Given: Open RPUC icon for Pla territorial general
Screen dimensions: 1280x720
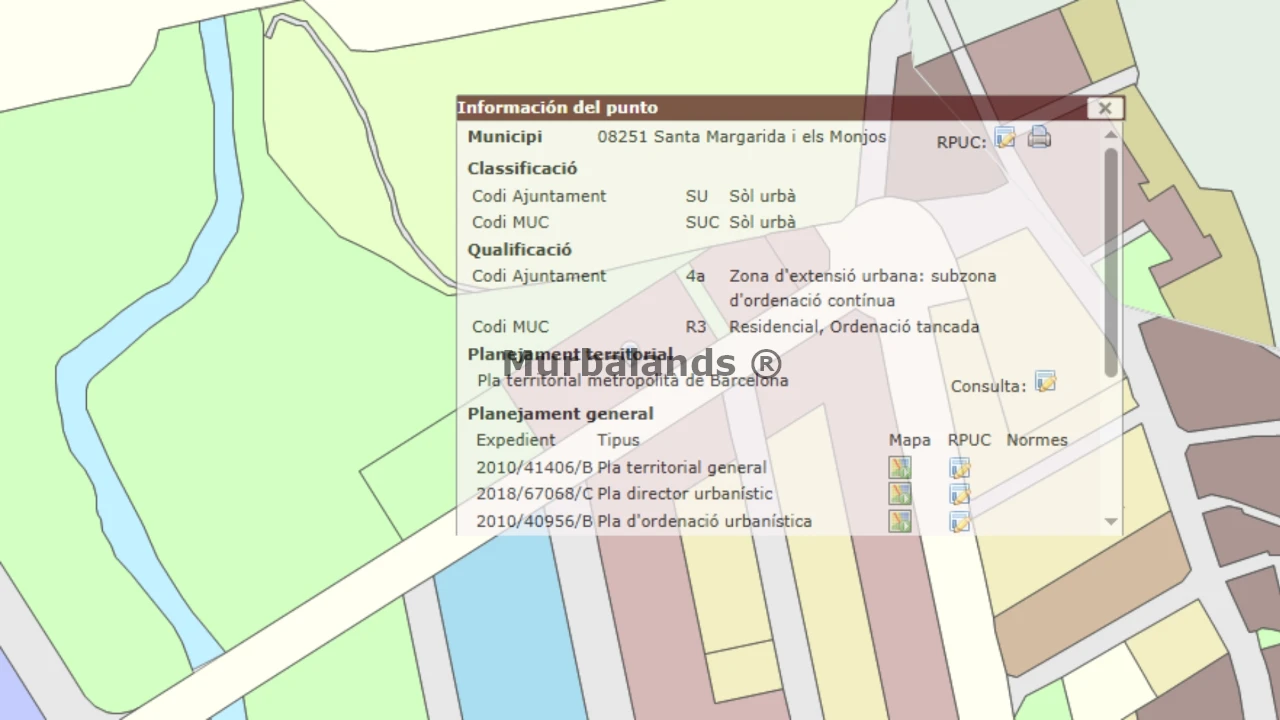Looking at the screenshot, I should pyautogui.click(x=959, y=468).
